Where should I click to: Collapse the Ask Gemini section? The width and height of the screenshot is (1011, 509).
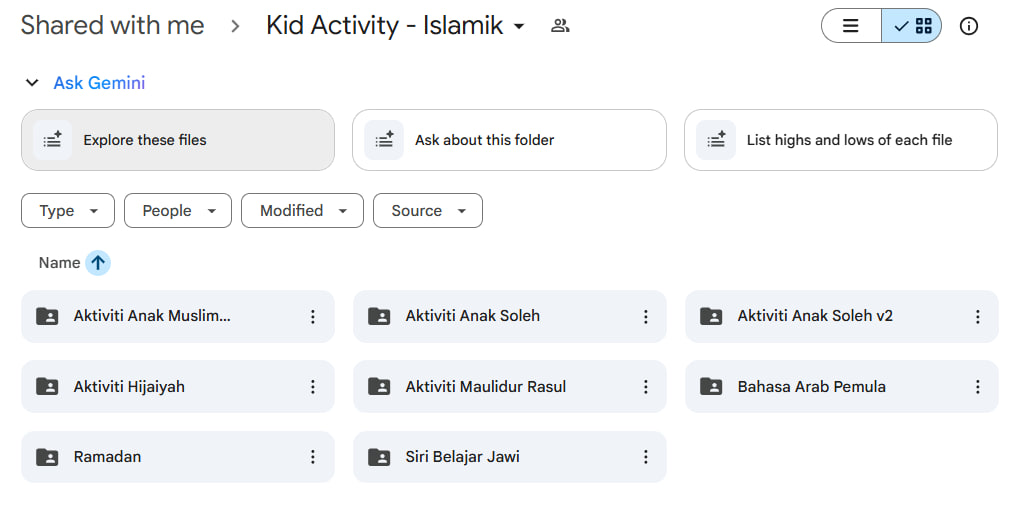32,83
